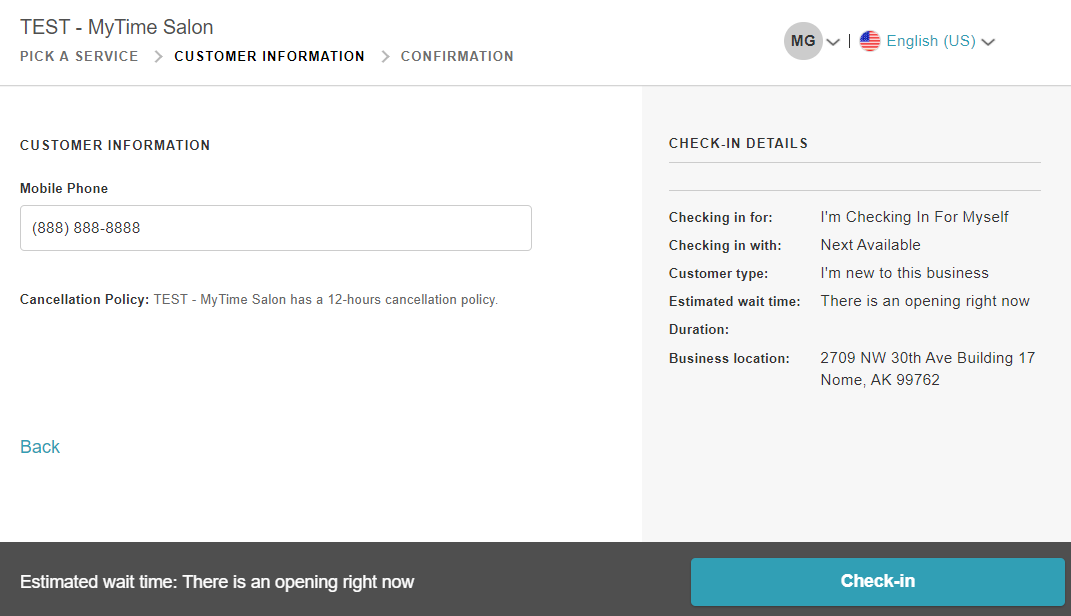Click the business address 2709 NW 30th Ave

click(x=928, y=358)
